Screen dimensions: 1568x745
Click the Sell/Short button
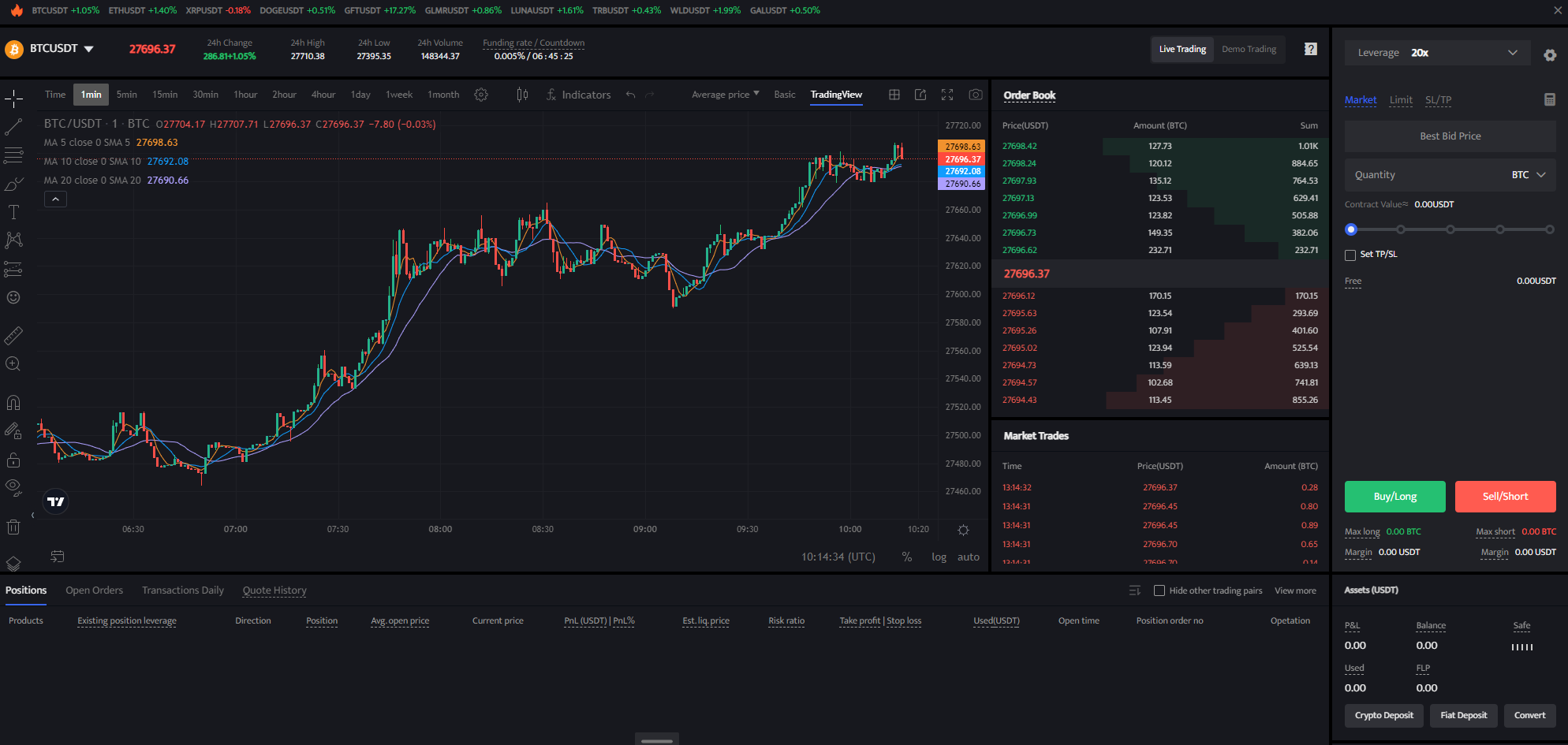(x=1506, y=497)
